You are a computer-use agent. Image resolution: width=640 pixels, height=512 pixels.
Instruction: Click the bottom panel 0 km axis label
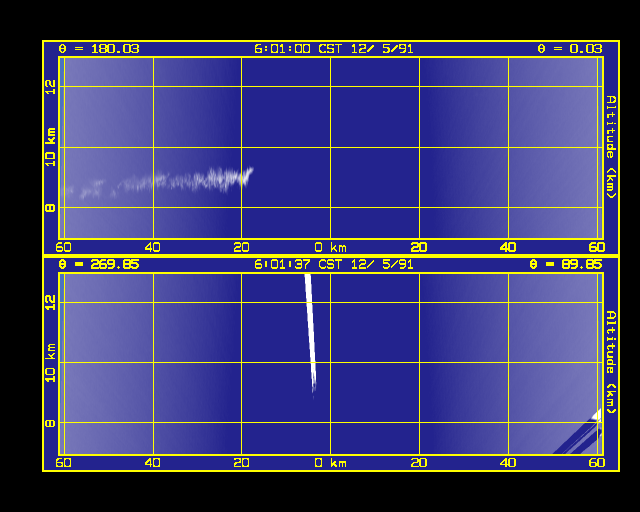click(330, 463)
